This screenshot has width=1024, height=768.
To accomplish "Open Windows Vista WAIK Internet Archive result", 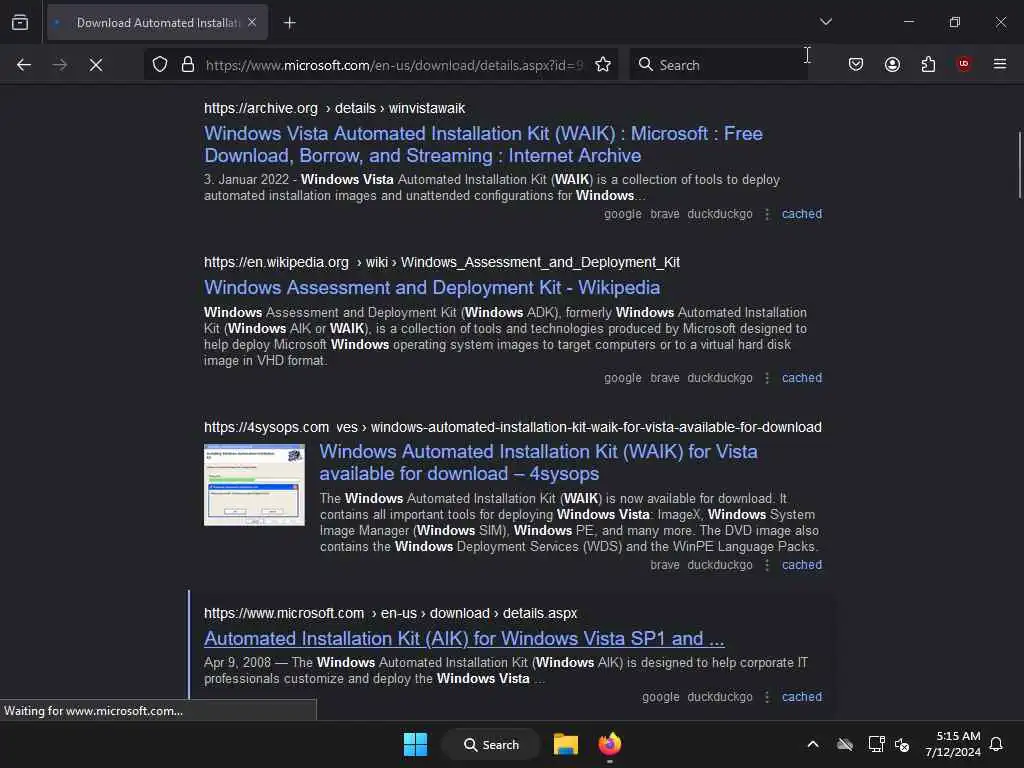I will [483, 144].
